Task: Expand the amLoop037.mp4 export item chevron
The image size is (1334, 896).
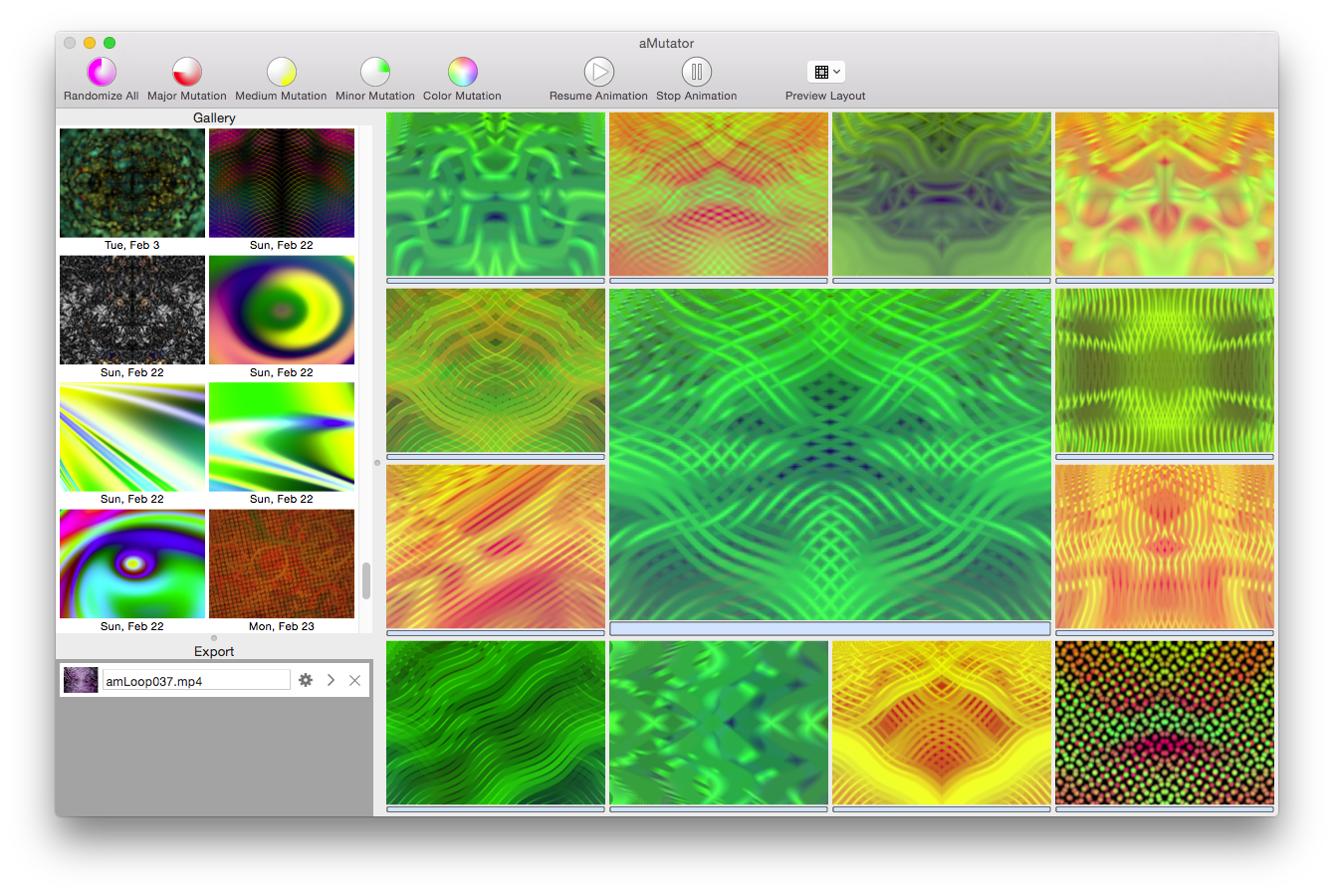Action: click(331, 680)
